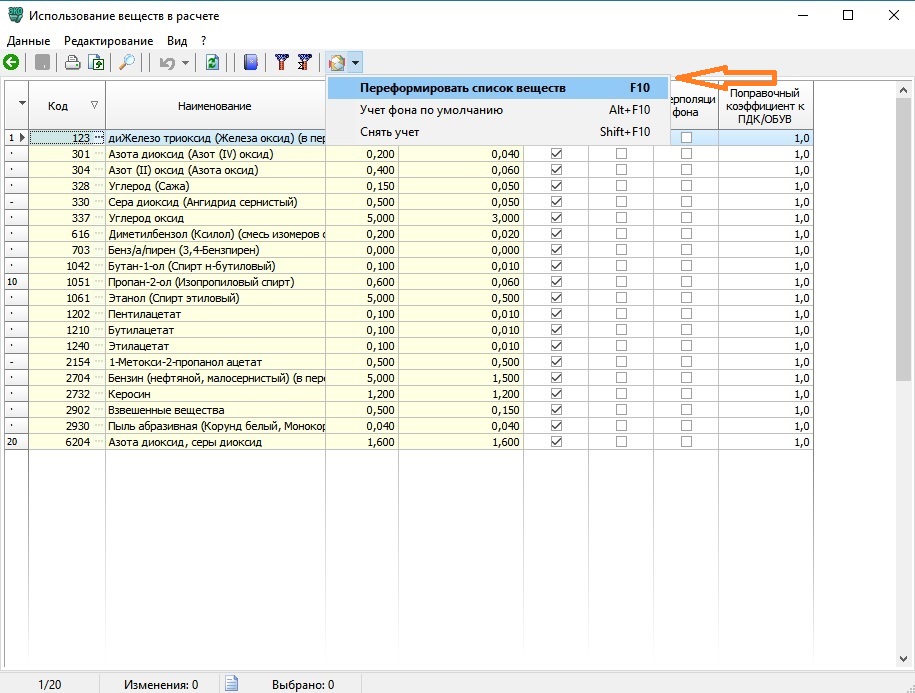Select Переформировать список веществ menu item

462,88
